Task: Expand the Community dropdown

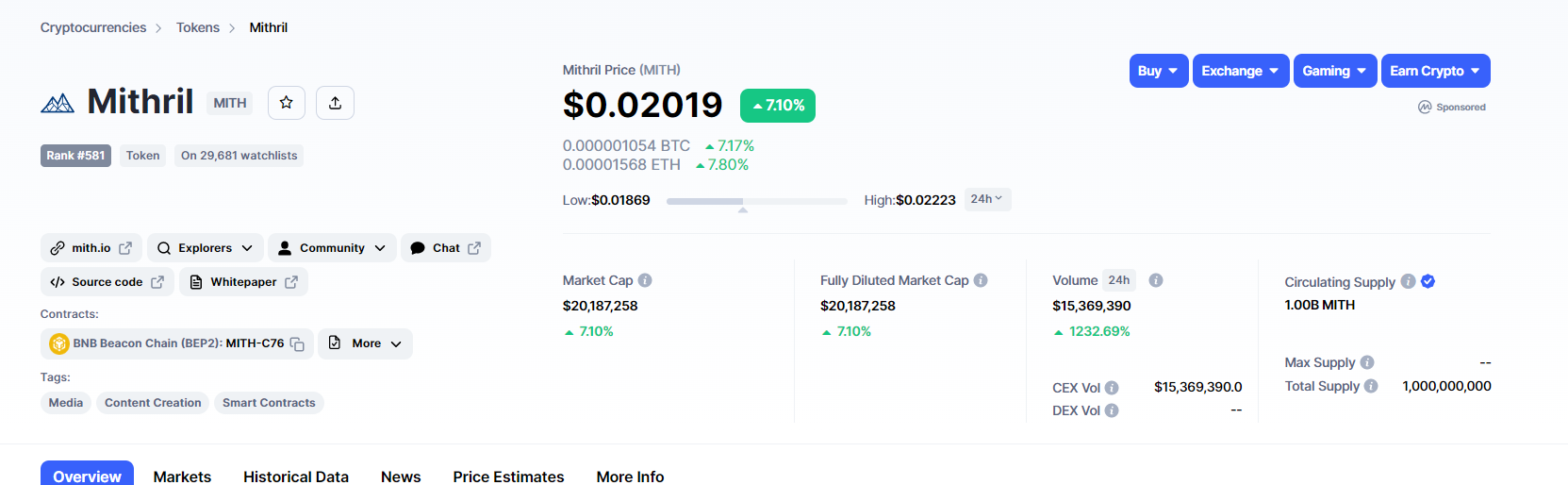Action: pos(332,248)
